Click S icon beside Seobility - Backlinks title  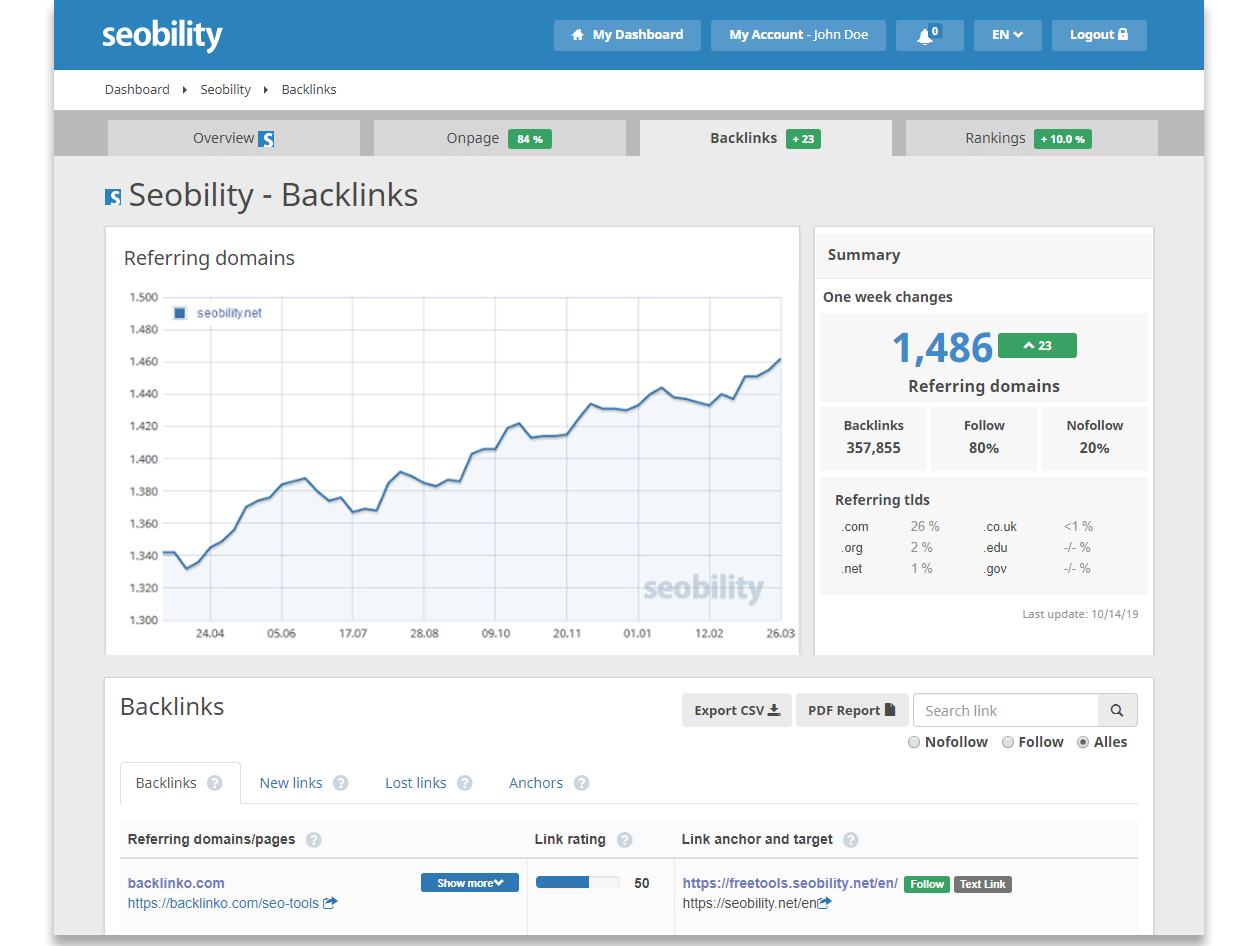coord(113,197)
